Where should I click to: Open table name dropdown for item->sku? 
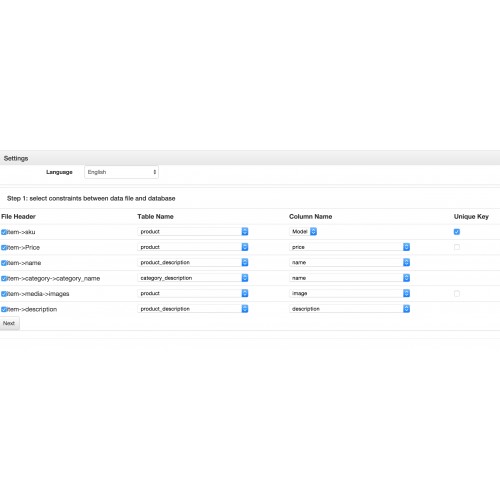click(x=193, y=231)
